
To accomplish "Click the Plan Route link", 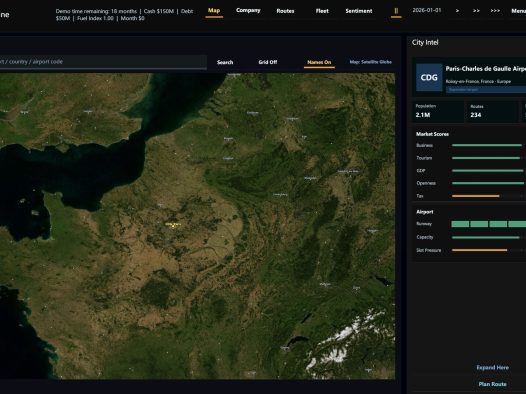I will (492, 384).
